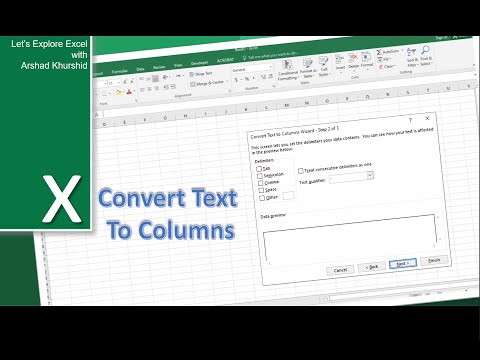Check the Space delimiter box

click(x=261, y=190)
